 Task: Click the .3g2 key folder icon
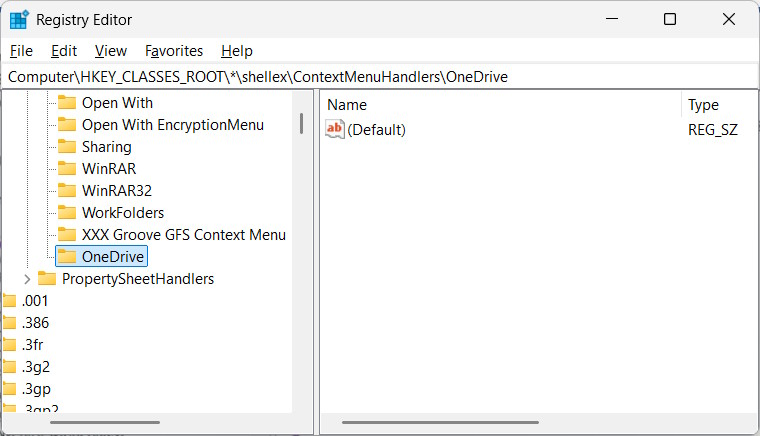[x=10, y=367]
